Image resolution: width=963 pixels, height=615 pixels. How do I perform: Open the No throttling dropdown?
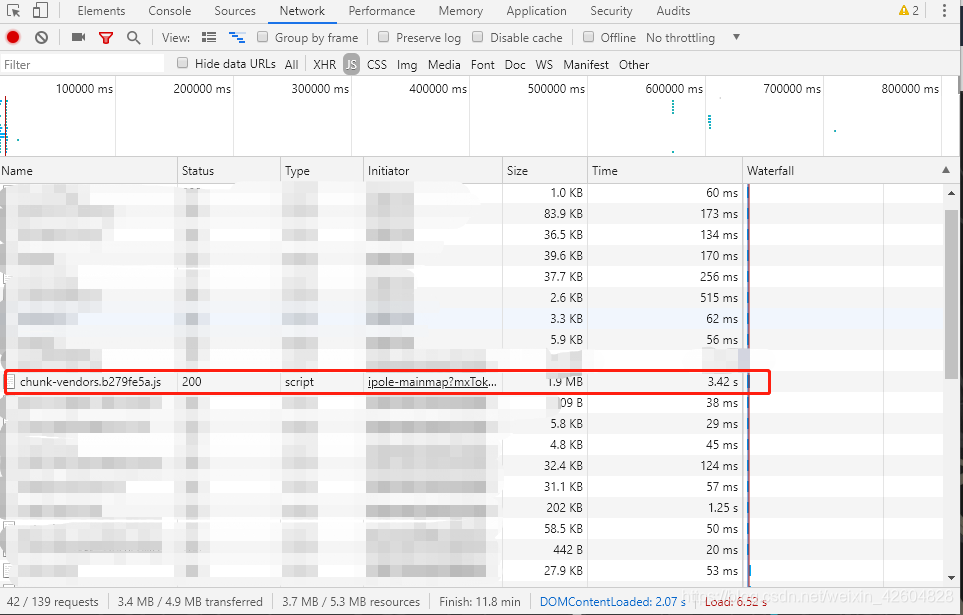tap(693, 37)
